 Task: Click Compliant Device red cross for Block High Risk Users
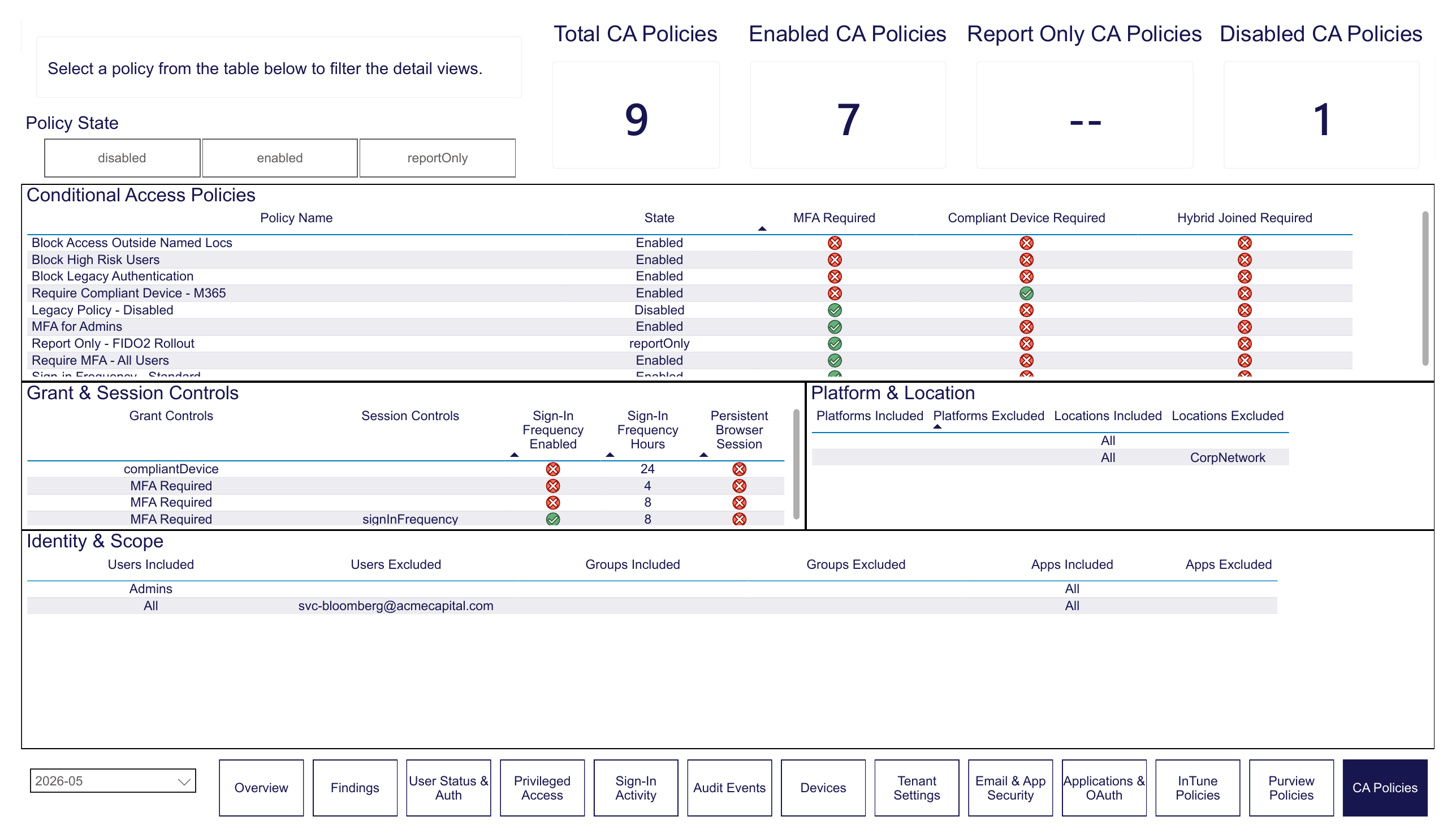[x=1026, y=260]
